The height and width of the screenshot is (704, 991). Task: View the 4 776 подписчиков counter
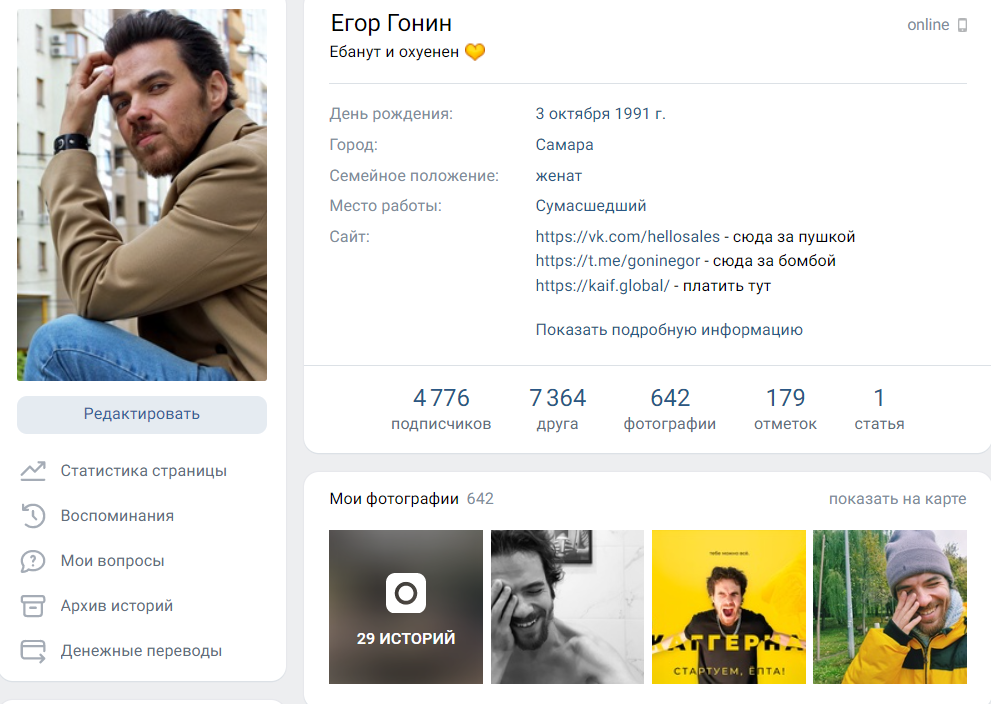click(x=441, y=409)
